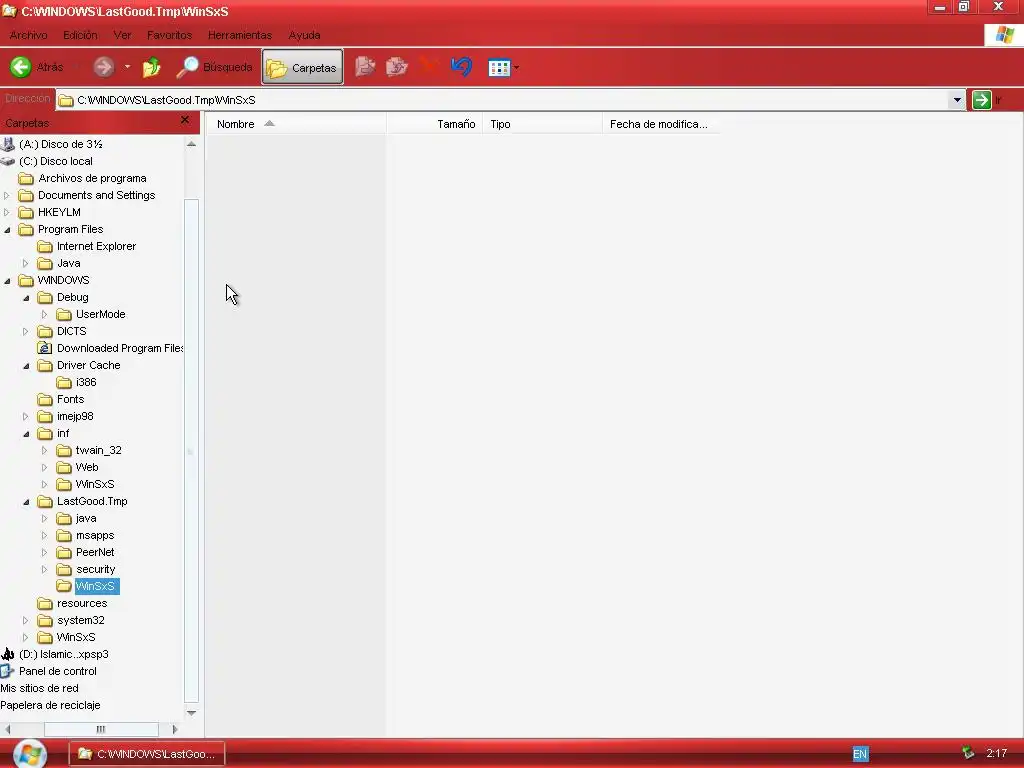Click folder tree vertical scroll down arrow
The image size is (1024, 768).
(191, 713)
